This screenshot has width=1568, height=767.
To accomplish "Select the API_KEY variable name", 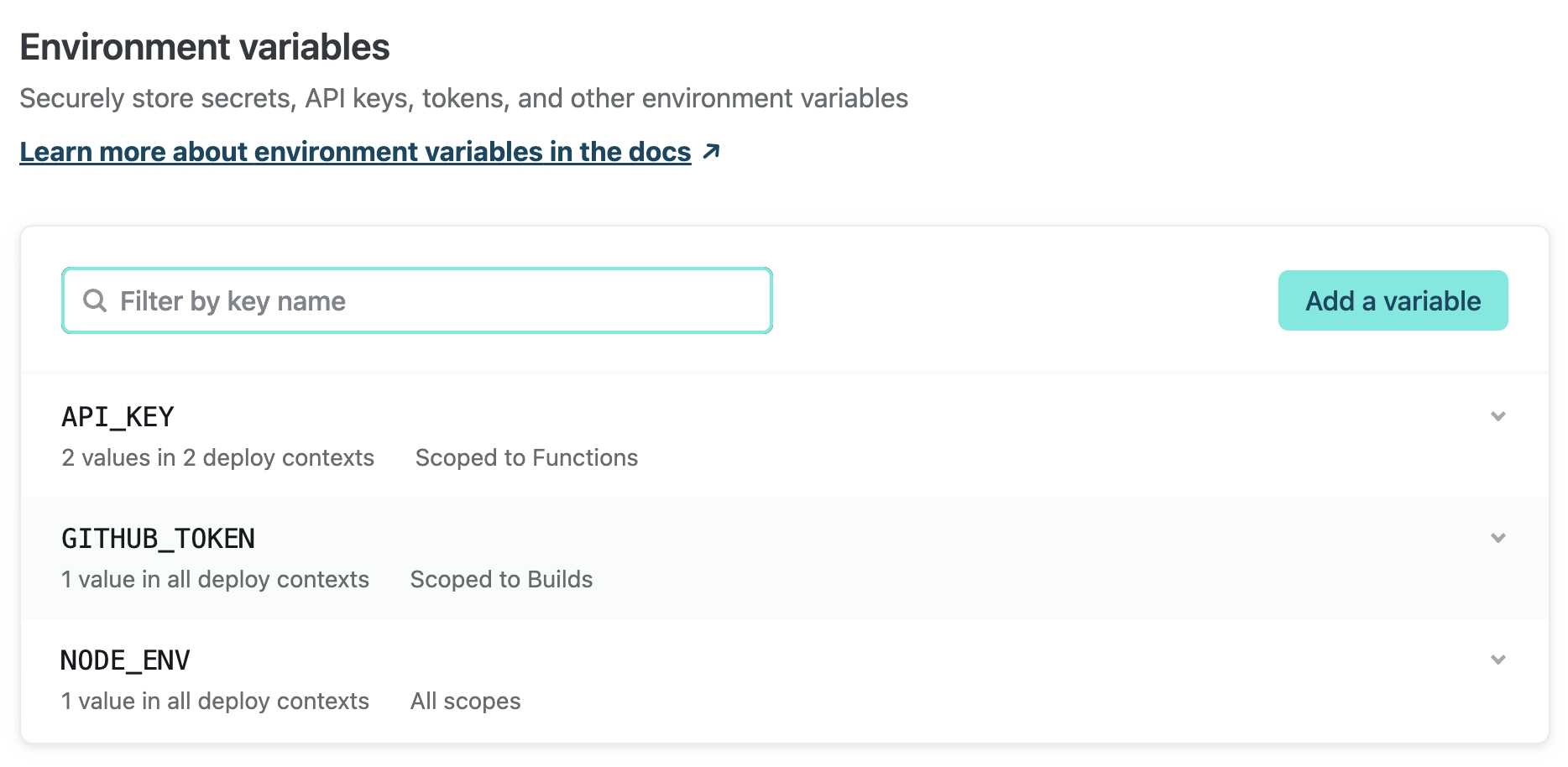I will pyautogui.click(x=118, y=417).
